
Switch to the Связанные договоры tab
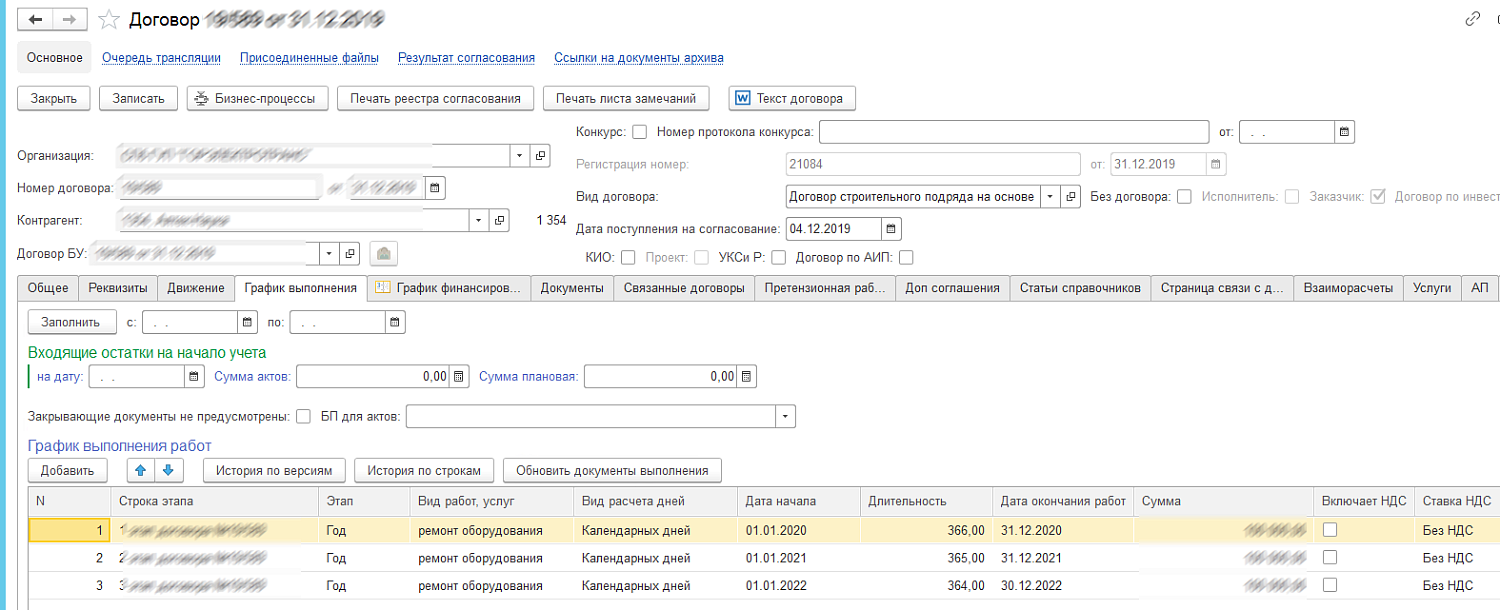(x=684, y=288)
